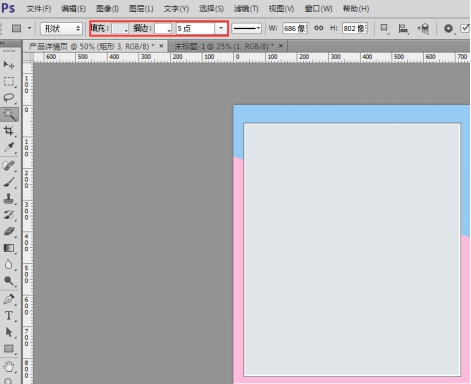Click the W width field 686
471x384 pixels.
pos(295,28)
